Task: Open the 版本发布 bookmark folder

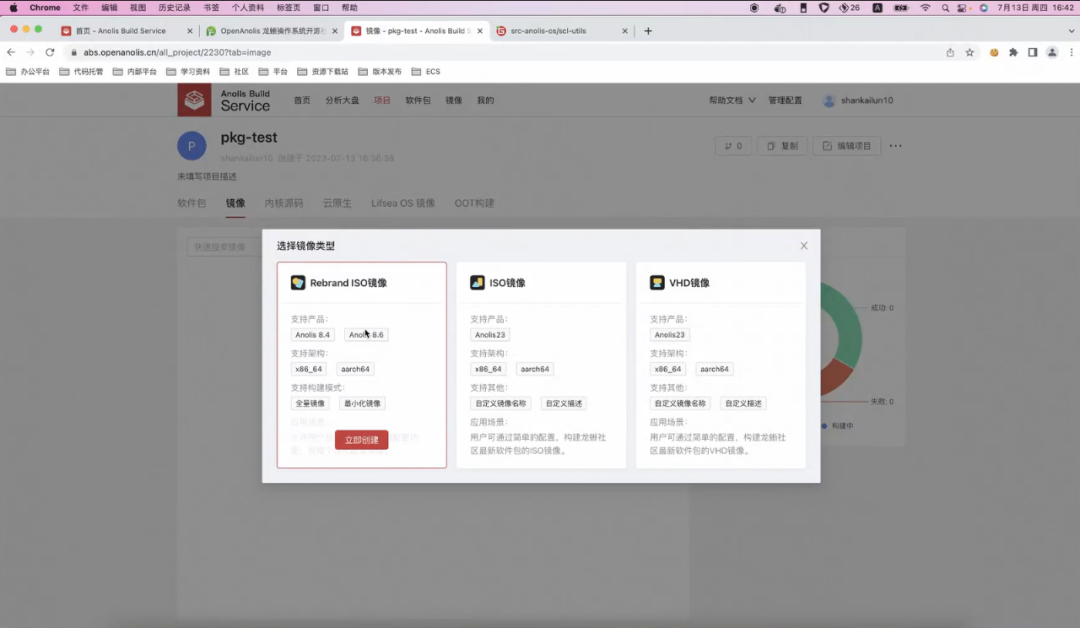Action: [380, 72]
